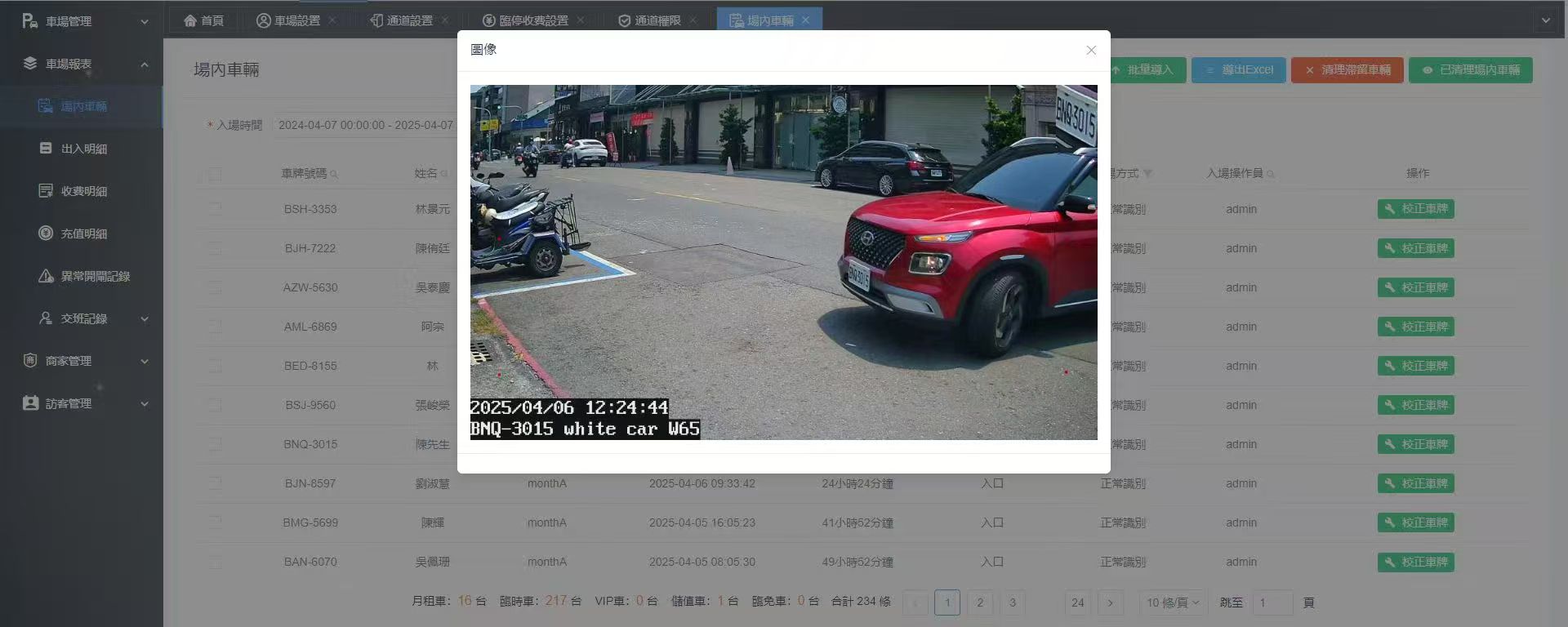The width and height of the screenshot is (1568, 627).
Task: Click the 姓名 column search icon
Action: pos(444,174)
